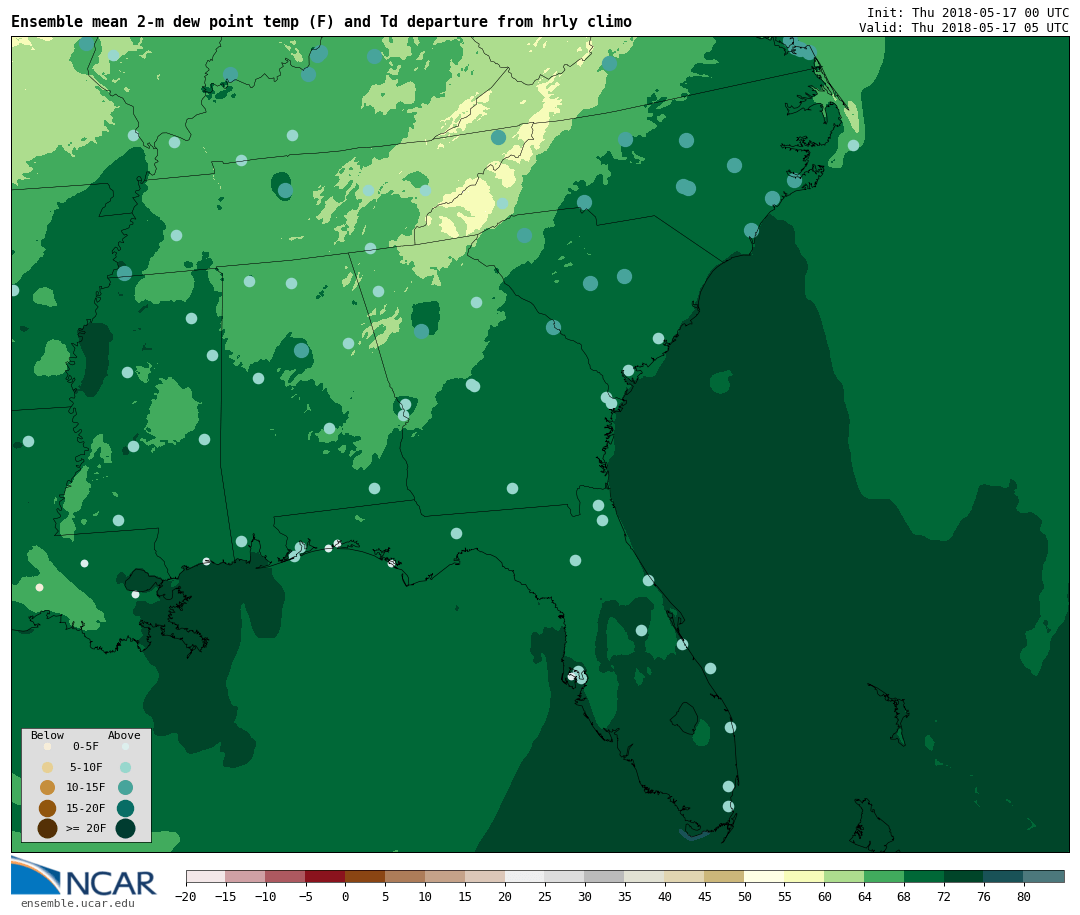Click the colorbar tick label '64'
Screen dimensions: 1080x915
pyautogui.click(x=864, y=896)
